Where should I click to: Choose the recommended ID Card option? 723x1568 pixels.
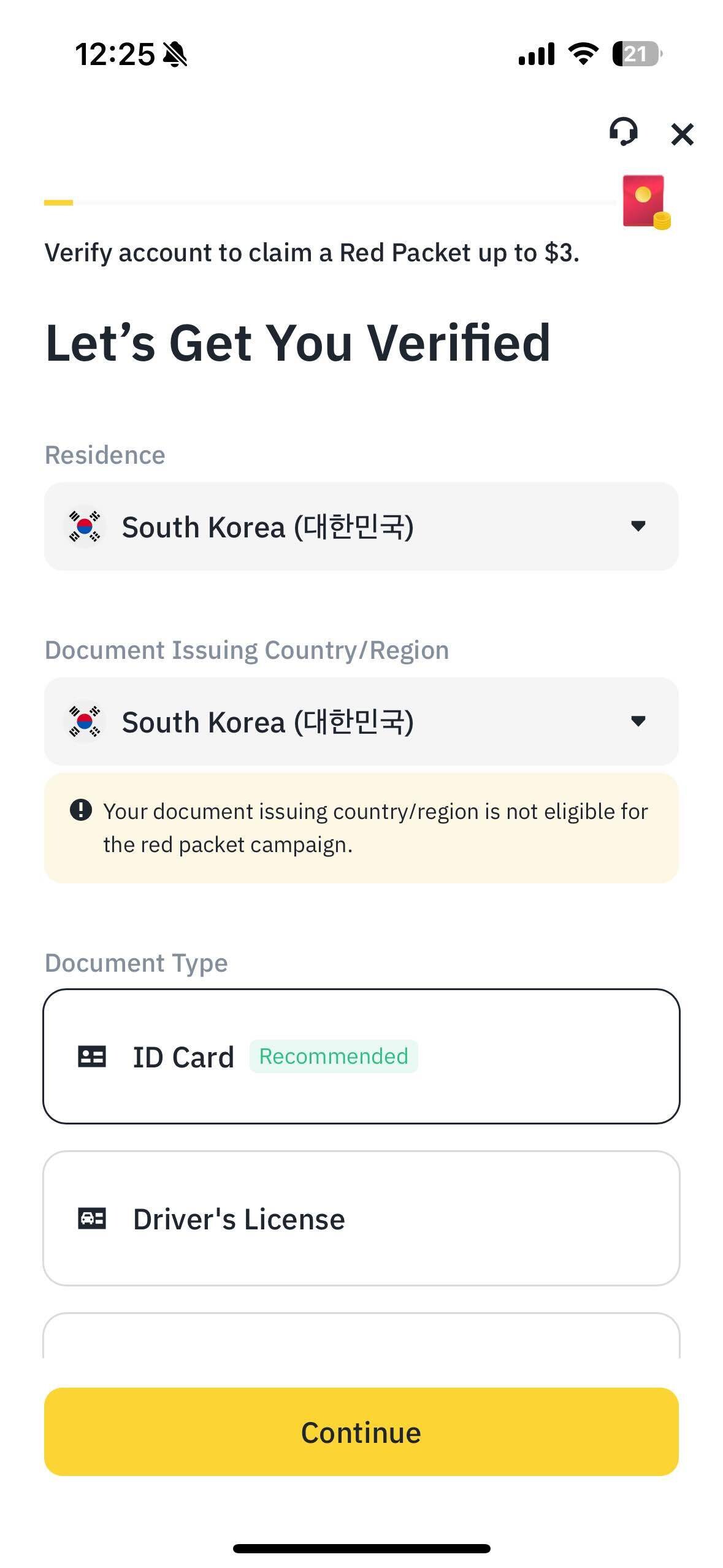[361, 1056]
